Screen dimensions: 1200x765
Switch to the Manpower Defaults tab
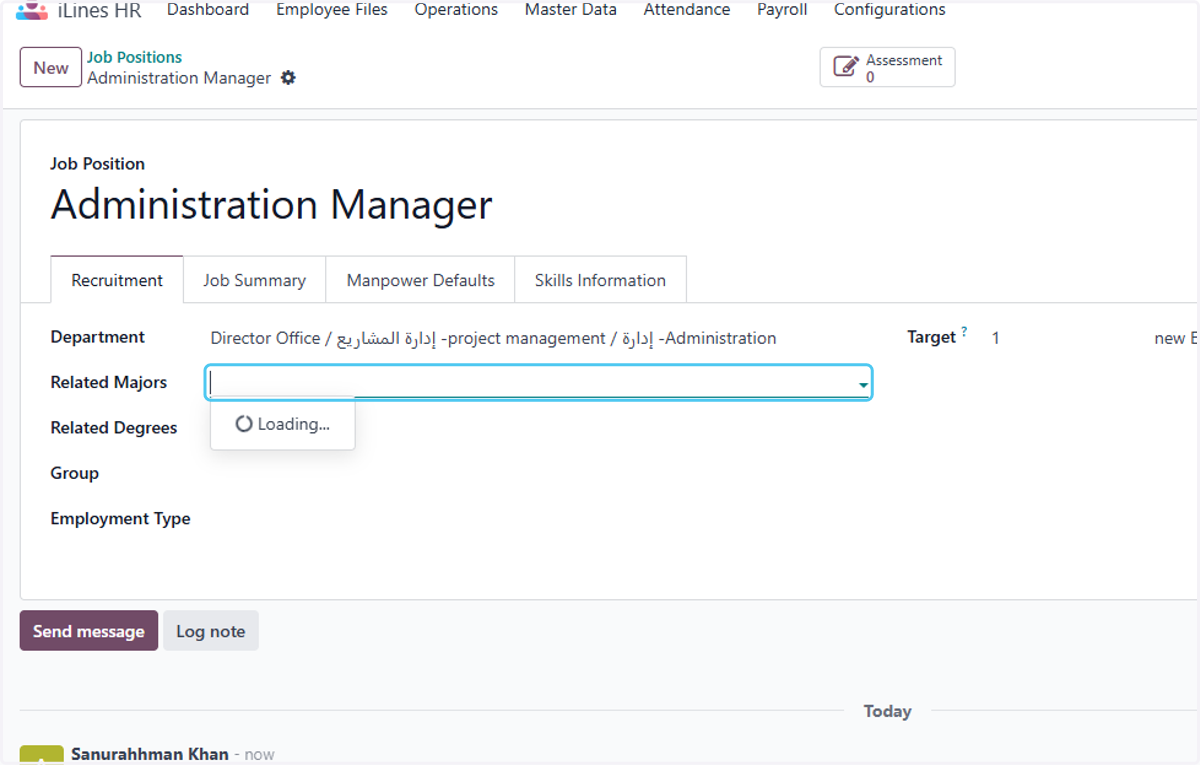click(421, 280)
